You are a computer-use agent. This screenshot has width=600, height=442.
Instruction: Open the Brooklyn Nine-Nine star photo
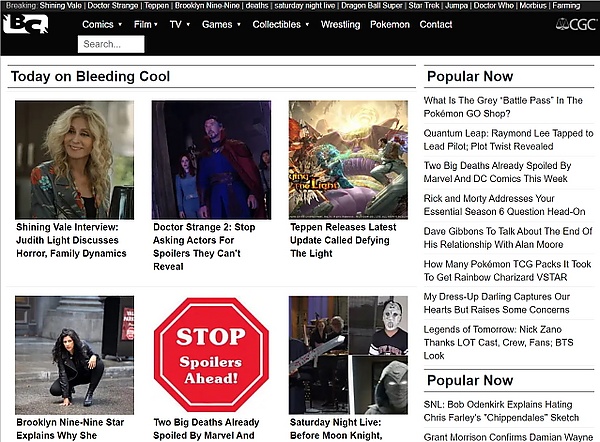[74, 355]
